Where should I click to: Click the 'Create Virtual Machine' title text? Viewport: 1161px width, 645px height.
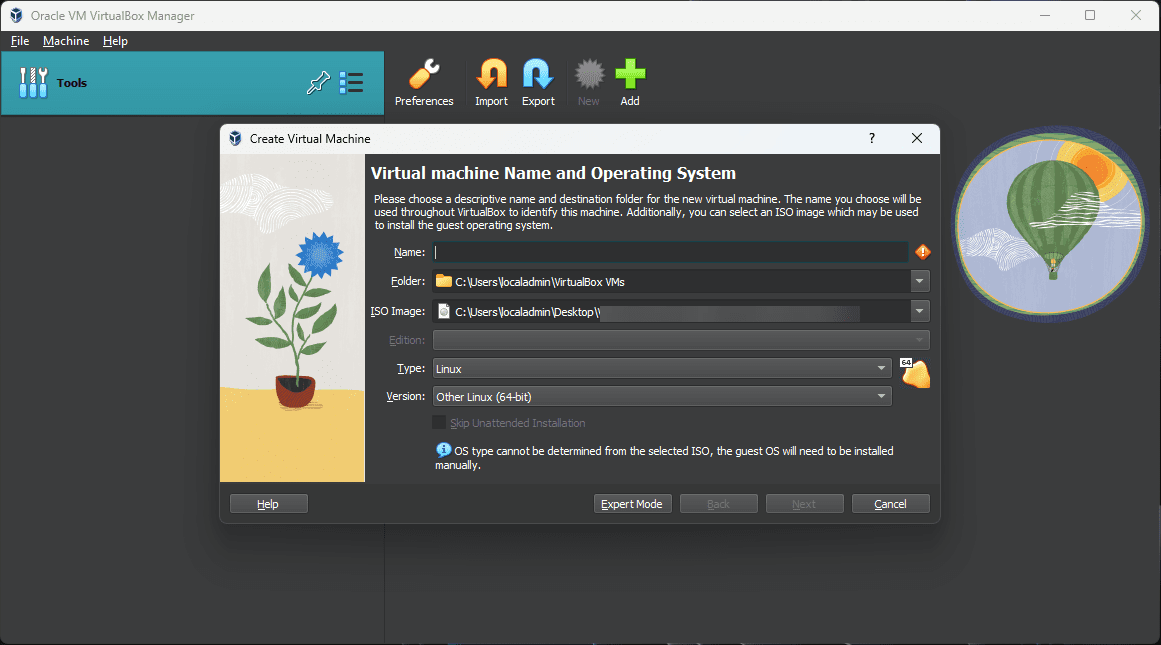click(x=310, y=138)
